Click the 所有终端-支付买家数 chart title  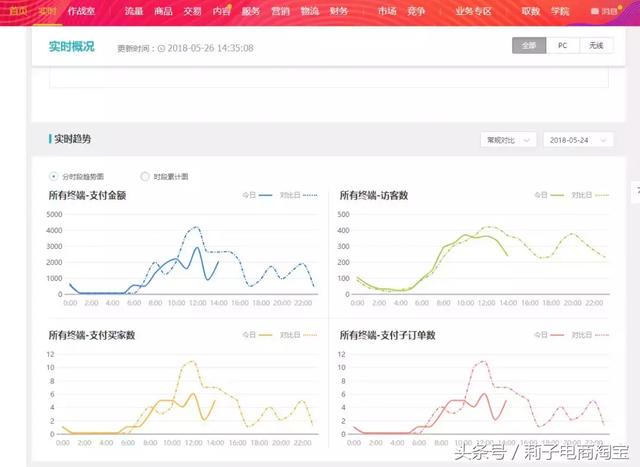[x=92, y=335]
